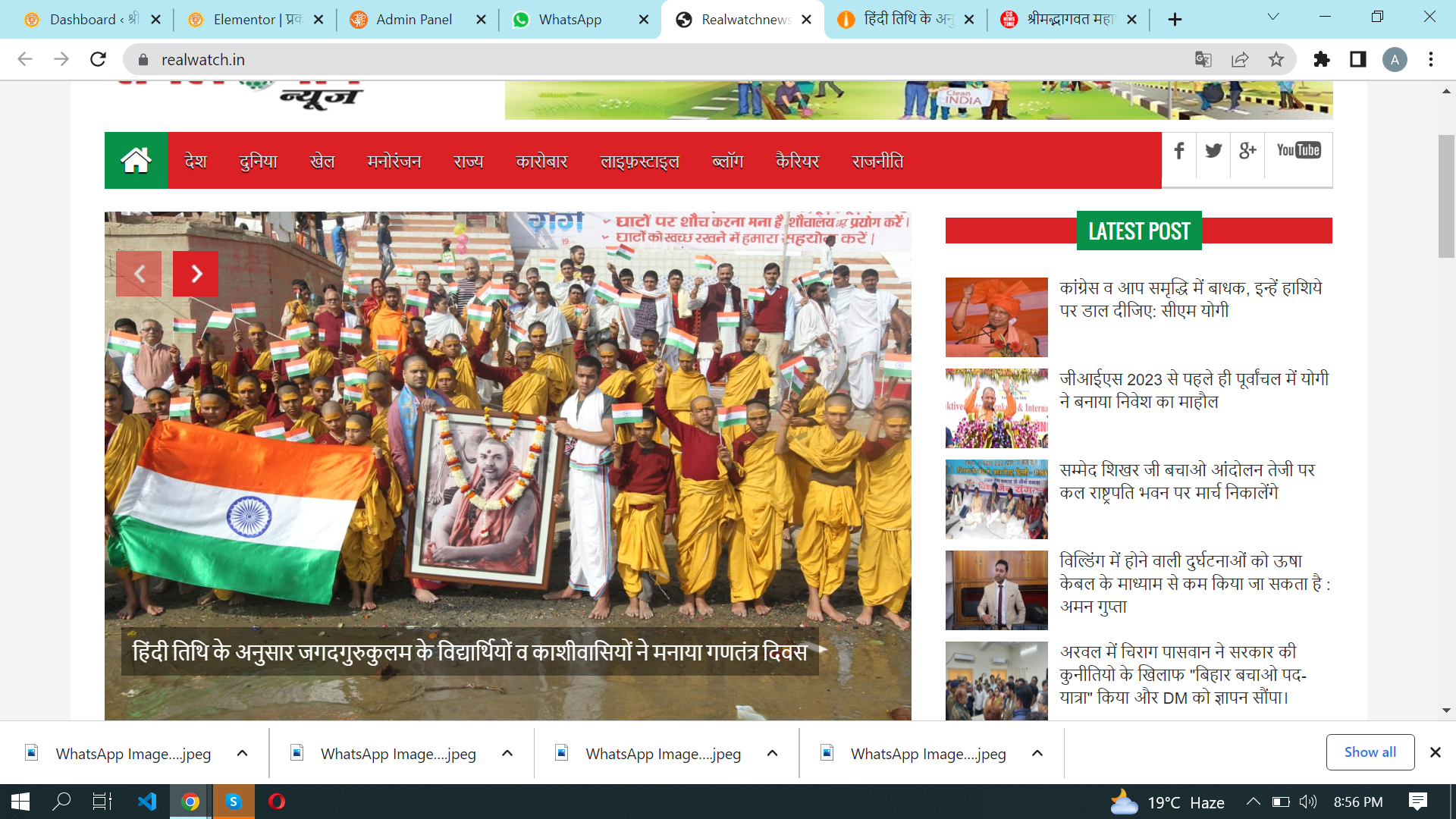The width and height of the screenshot is (1456, 819).
Task: Click the page vertical scrollbar thumb
Action: pyautogui.click(x=1446, y=197)
